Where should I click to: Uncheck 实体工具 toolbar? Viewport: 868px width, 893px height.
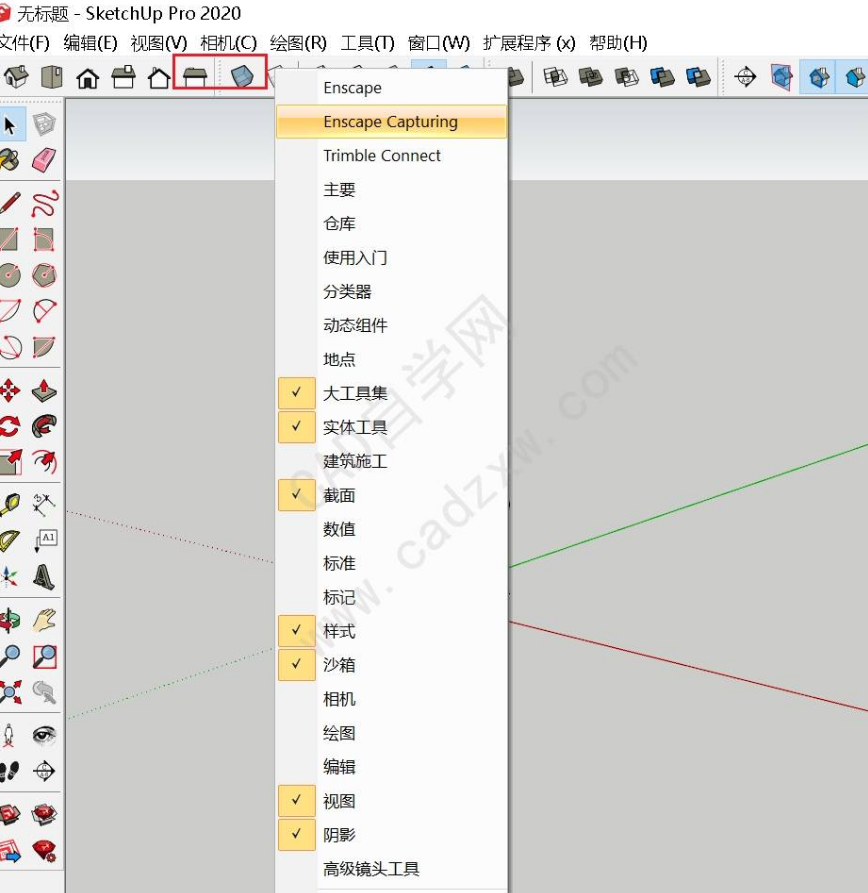click(391, 427)
